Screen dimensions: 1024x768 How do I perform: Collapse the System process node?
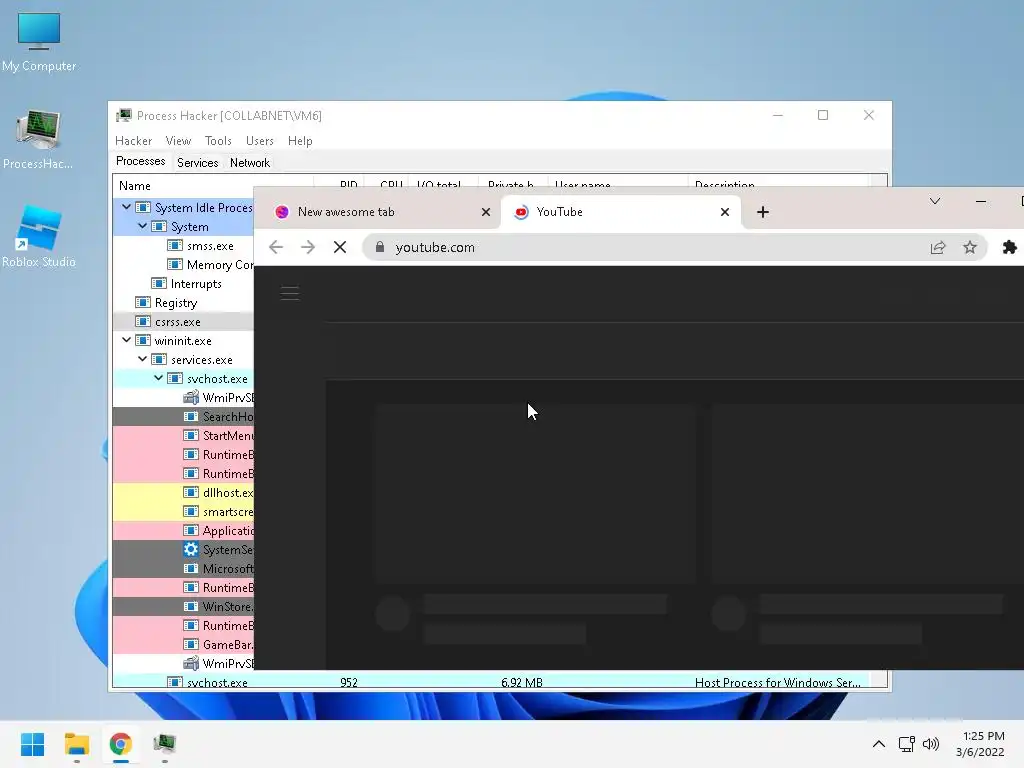142,226
